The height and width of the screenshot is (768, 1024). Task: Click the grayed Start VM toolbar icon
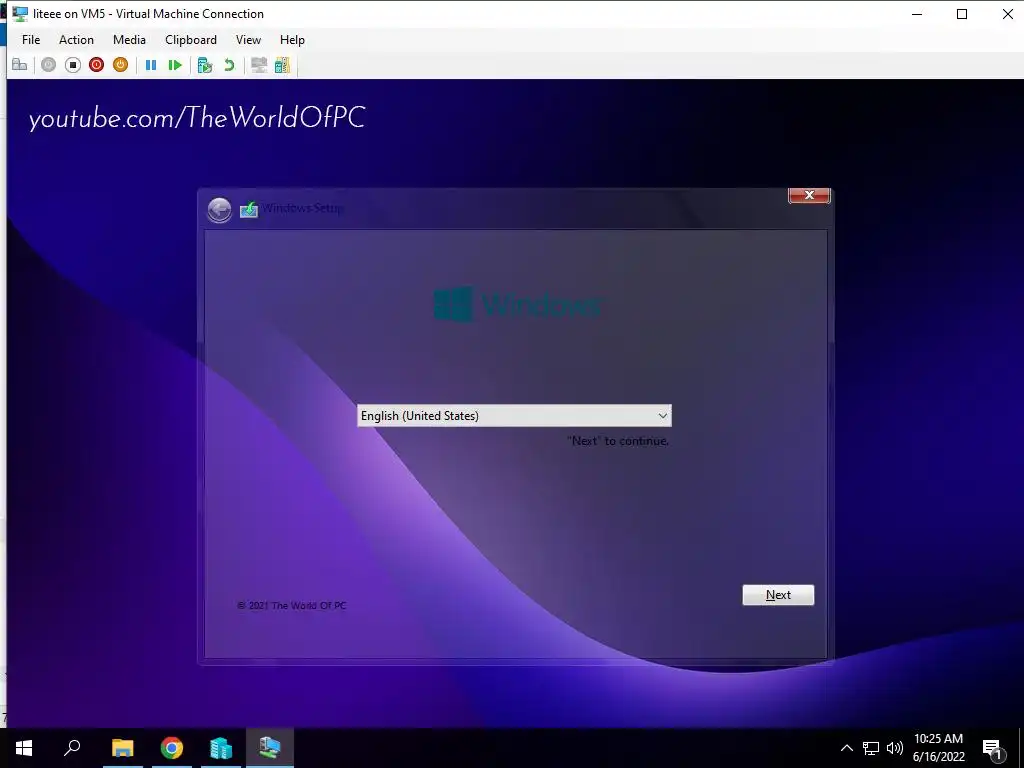(48, 65)
